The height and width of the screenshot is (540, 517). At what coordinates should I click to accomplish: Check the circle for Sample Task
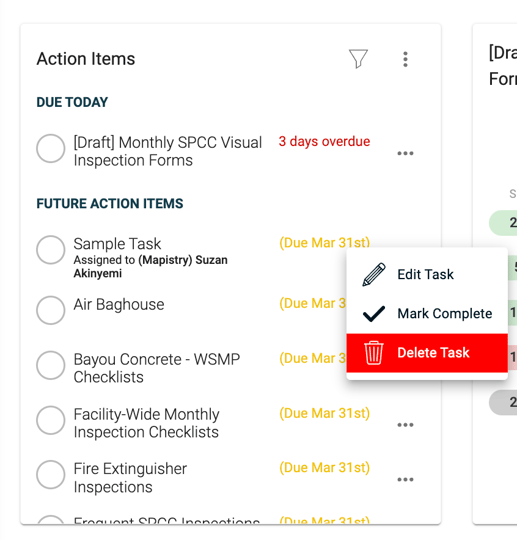[x=51, y=250]
